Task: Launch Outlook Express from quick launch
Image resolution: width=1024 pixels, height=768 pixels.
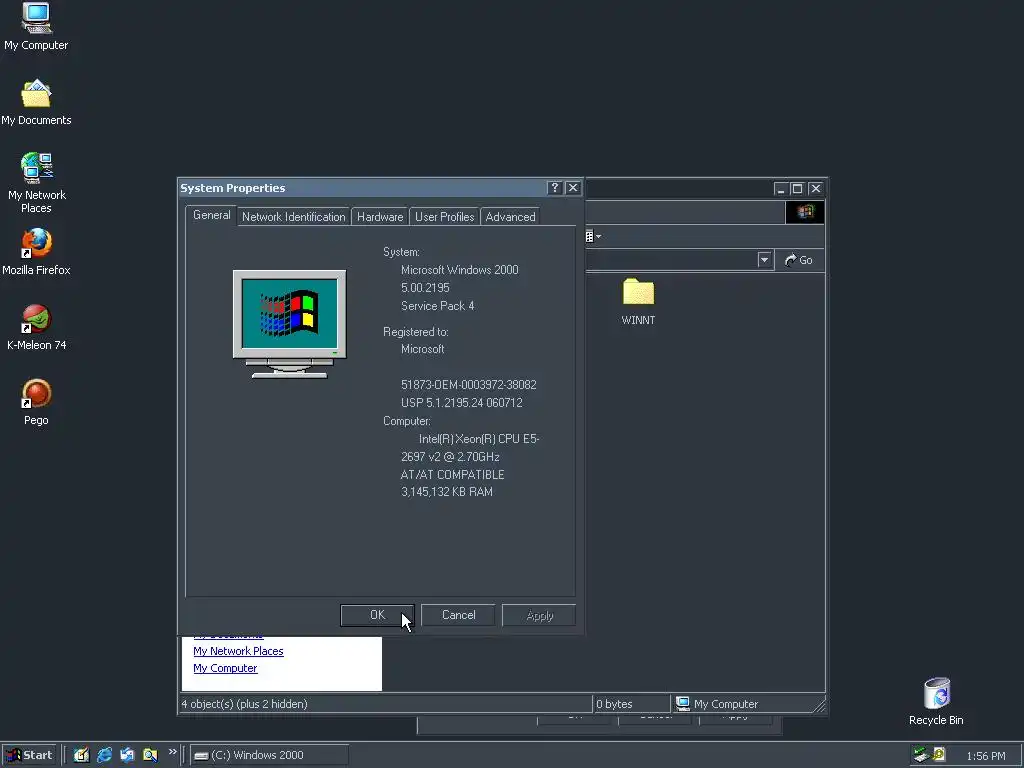Action: tap(127, 755)
